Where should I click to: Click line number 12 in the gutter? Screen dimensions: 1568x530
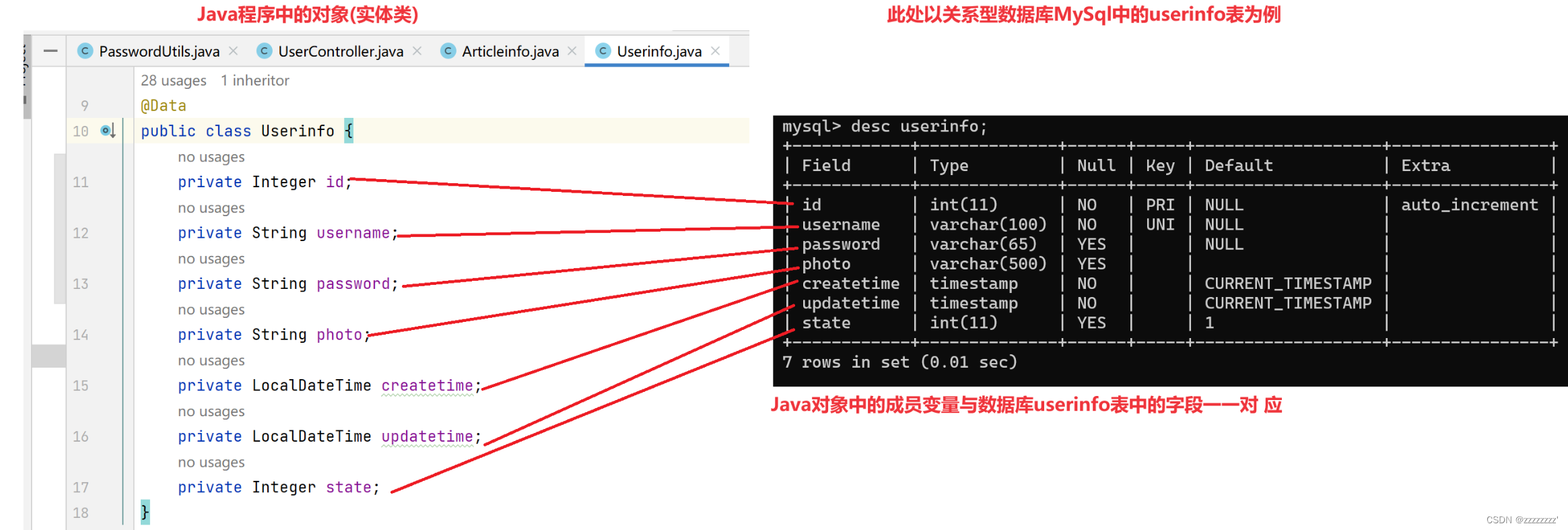click(x=81, y=233)
